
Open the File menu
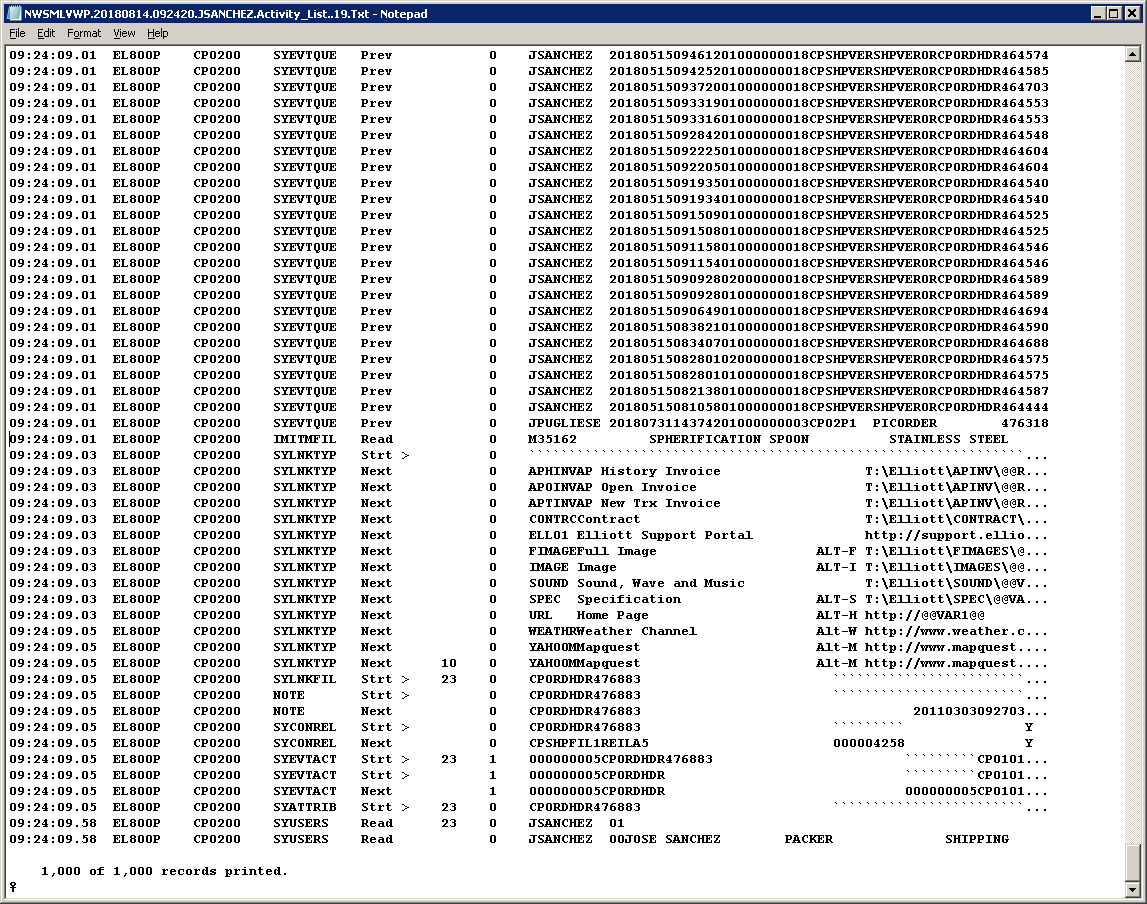tap(18, 33)
